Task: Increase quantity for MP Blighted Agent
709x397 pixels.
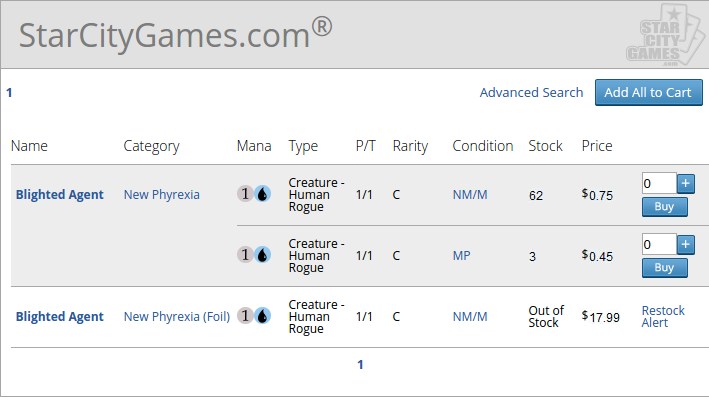Action: (x=685, y=245)
